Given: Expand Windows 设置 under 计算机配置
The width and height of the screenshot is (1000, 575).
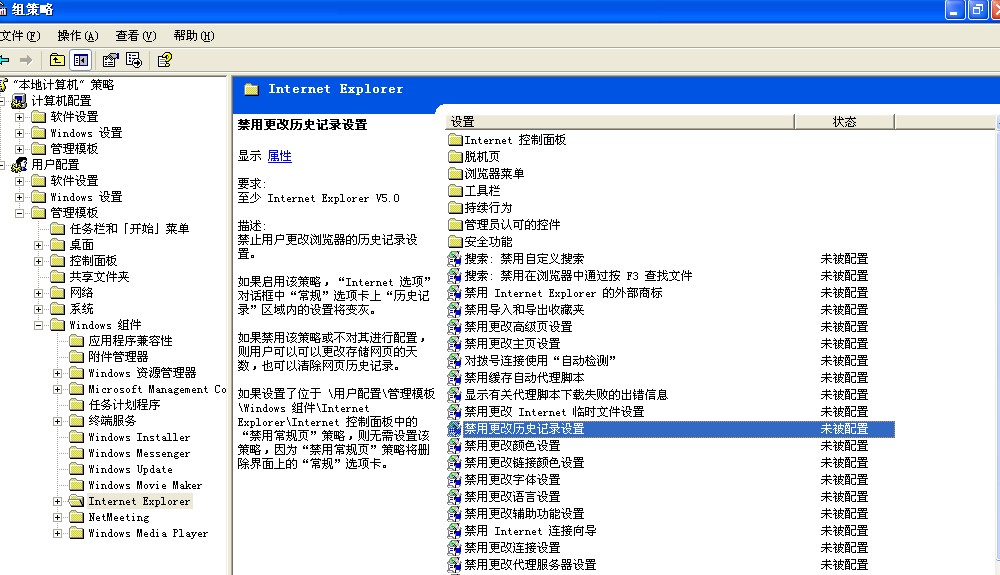Looking at the screenshot, I should click(x=19, y=133).
